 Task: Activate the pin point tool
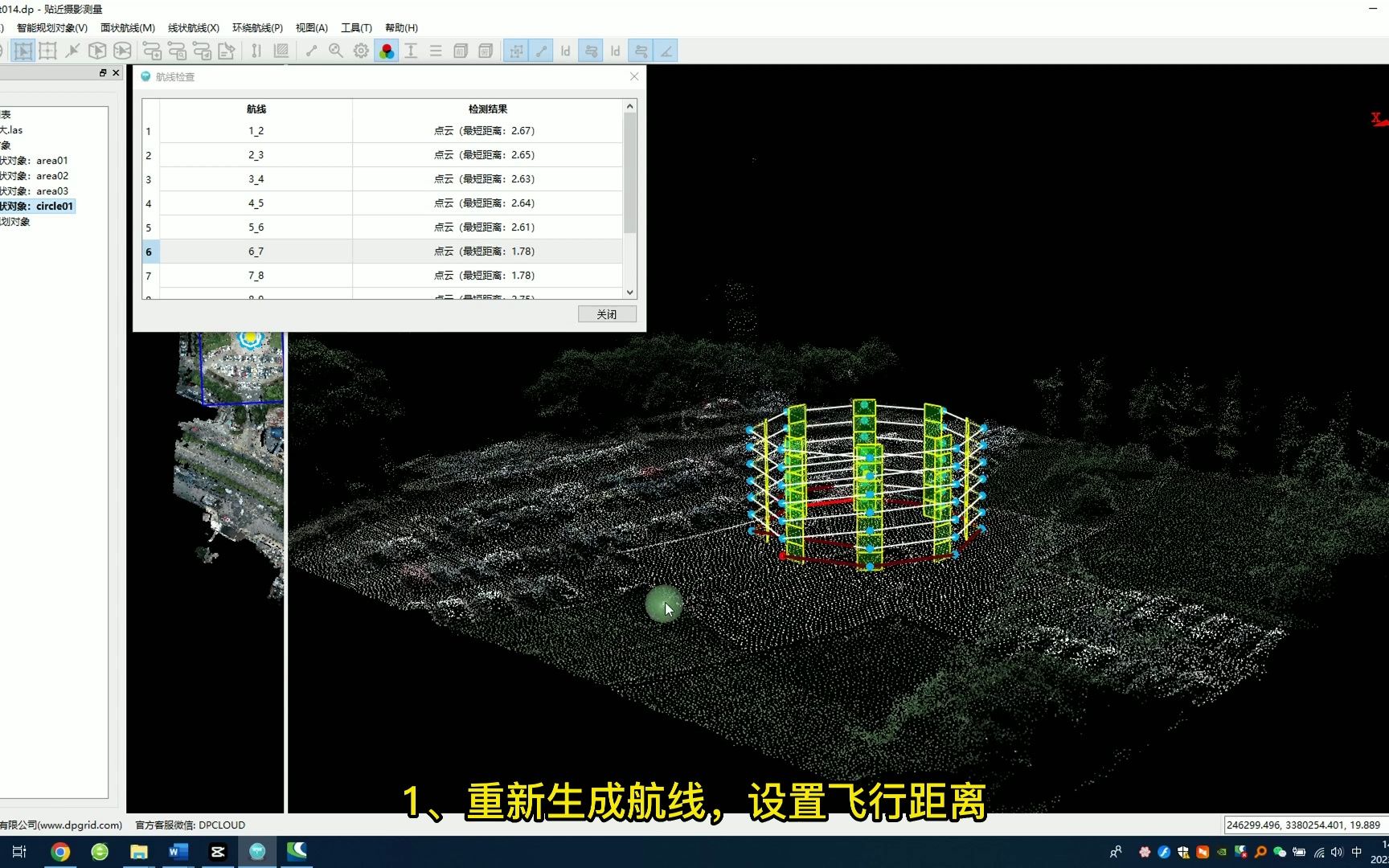72,51
